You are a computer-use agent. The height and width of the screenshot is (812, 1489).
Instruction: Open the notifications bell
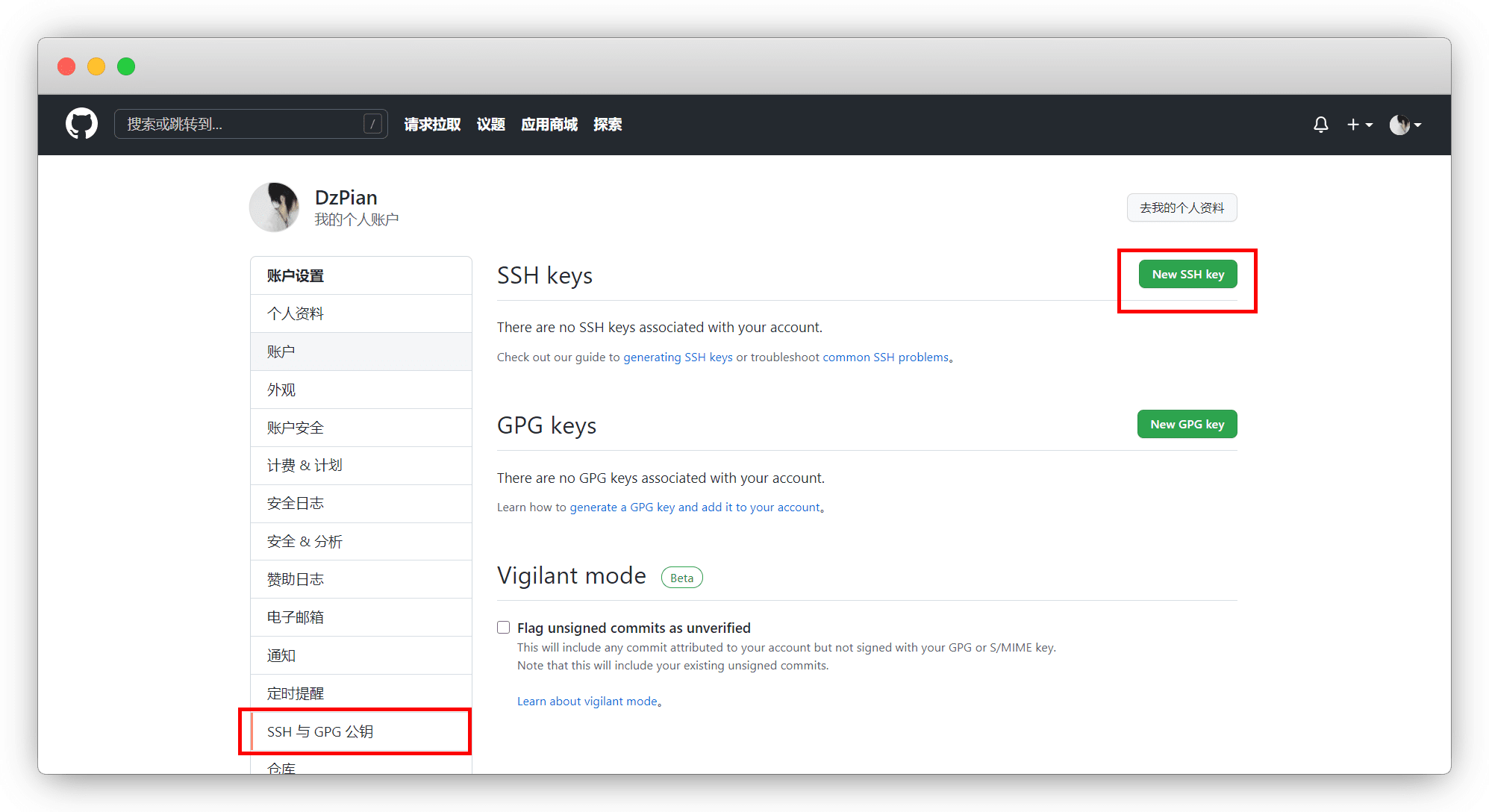(1320, 125)
